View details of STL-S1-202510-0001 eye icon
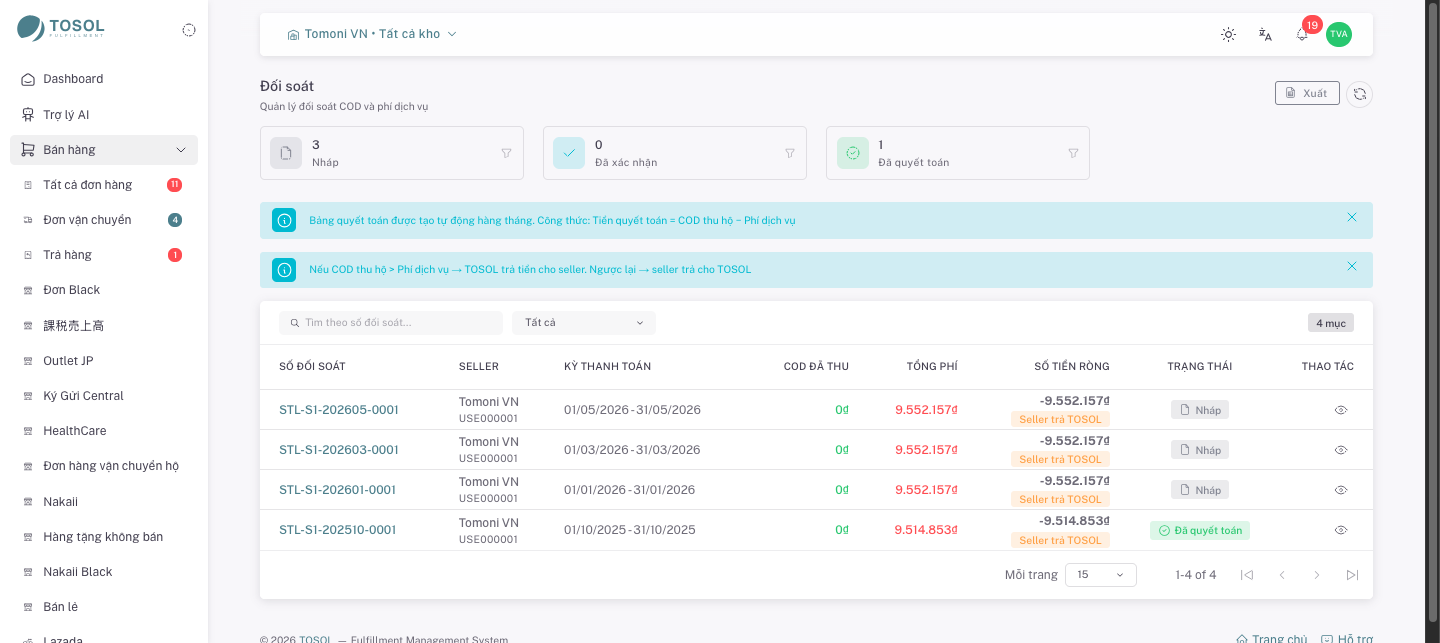Screen dimensions: 1440x643 pyautogui.click(x=1341, y=530)
